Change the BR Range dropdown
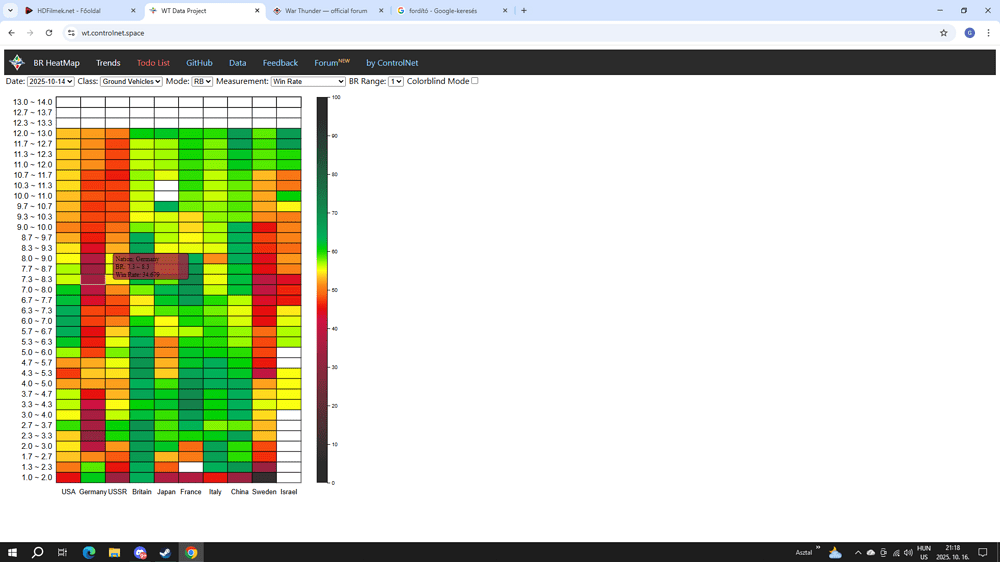The height and width of the screenshot is (562, 1000). tap(396, 82)
